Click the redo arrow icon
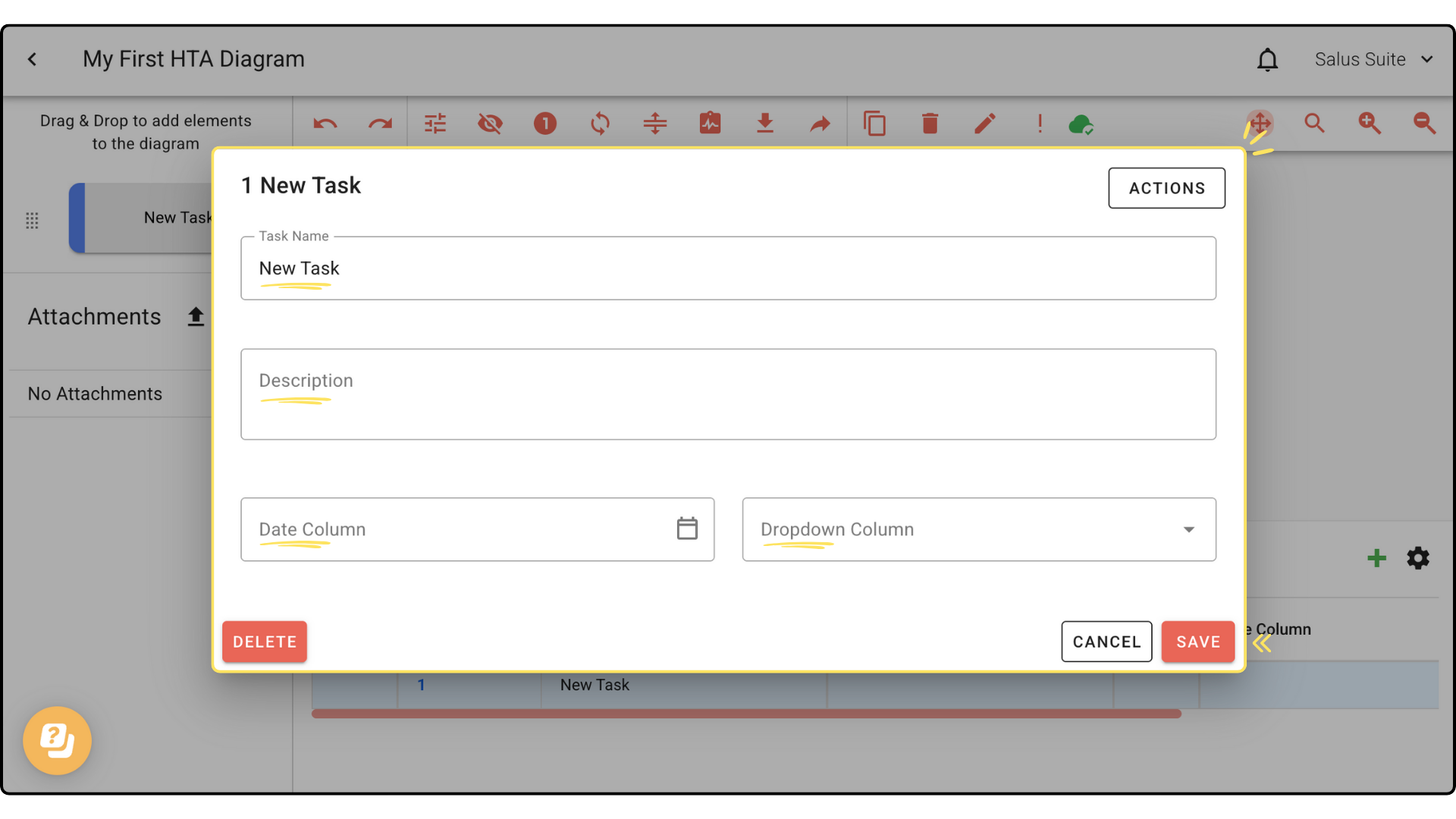Viewport: 1456px width, 819px height. click(380, 124)
